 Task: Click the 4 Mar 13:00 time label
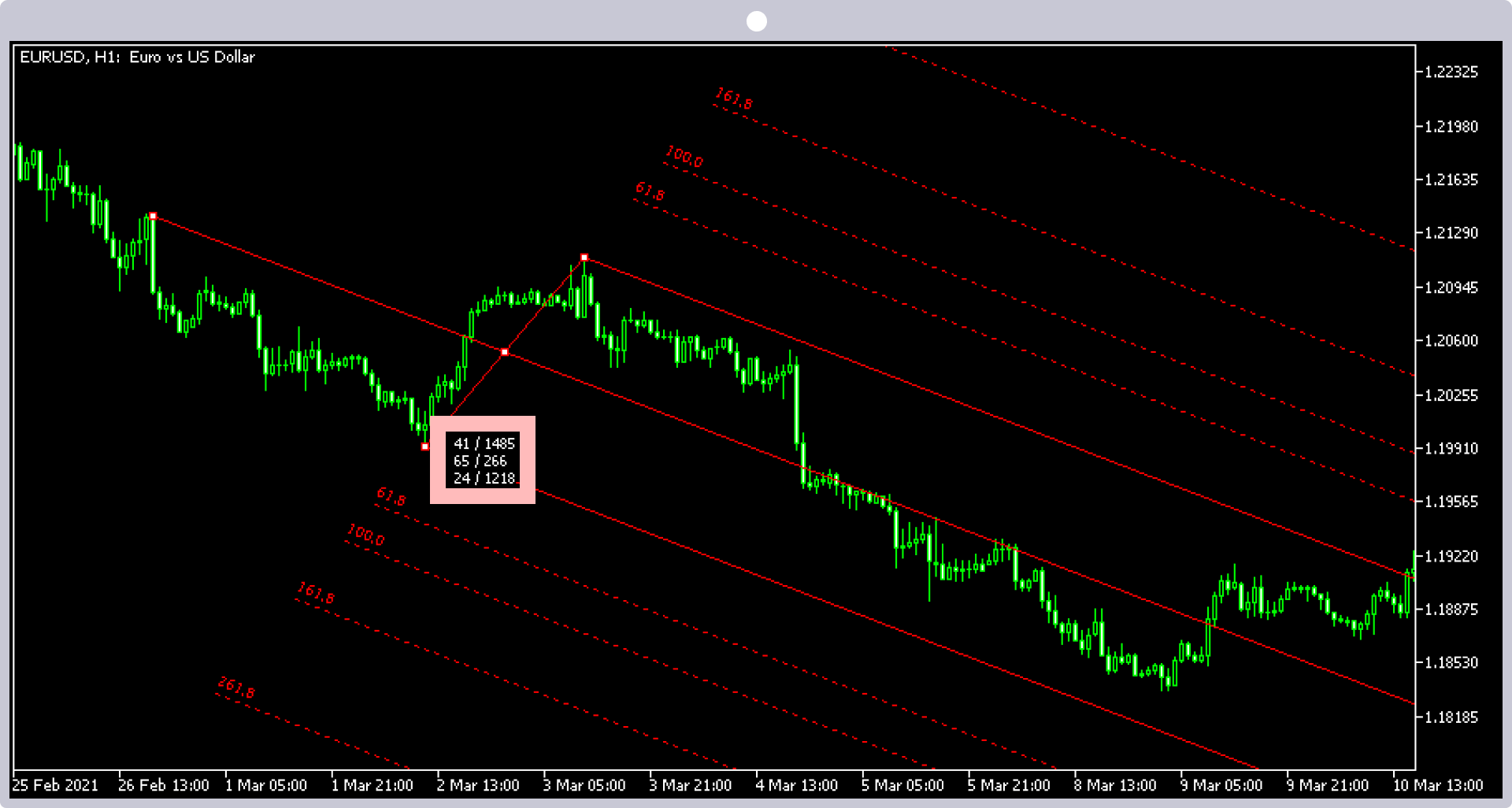[797, 785]
